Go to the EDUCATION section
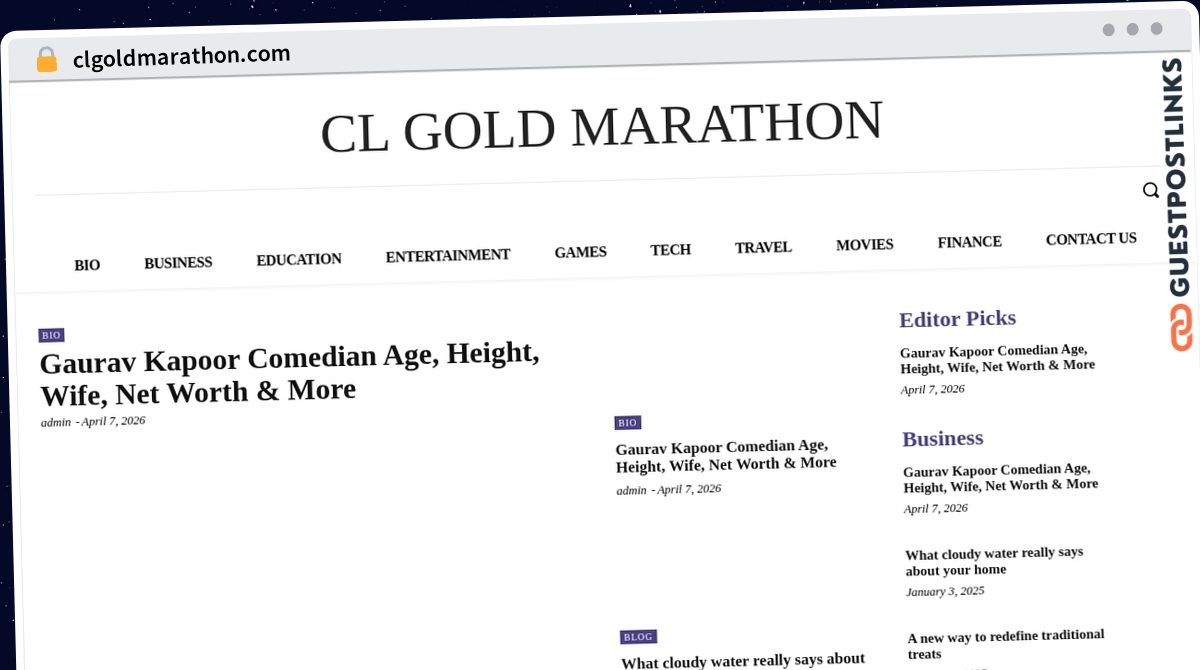1200x670 pixels. [299, 259]
